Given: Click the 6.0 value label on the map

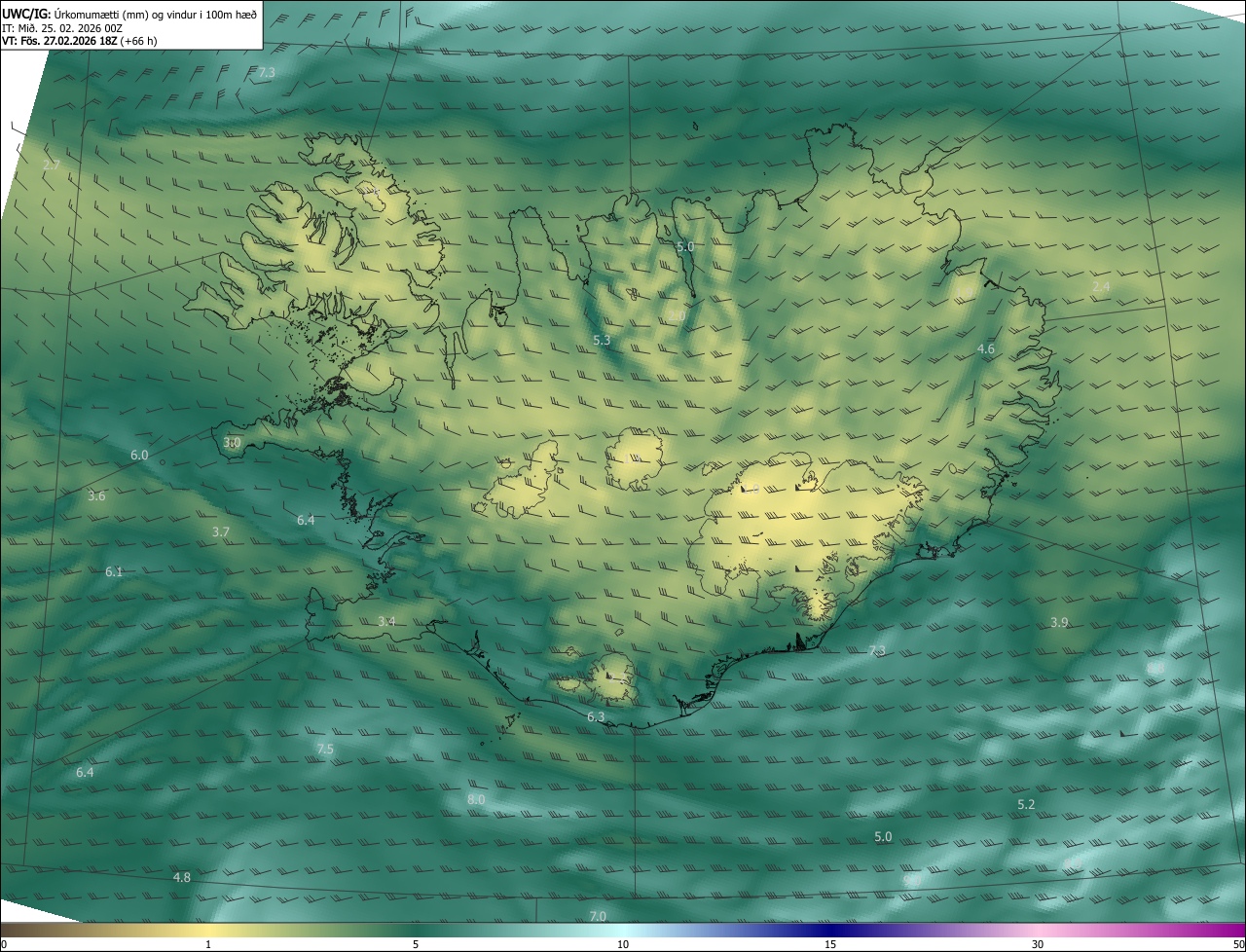Looking at the screenshot, I should [139, 455].
